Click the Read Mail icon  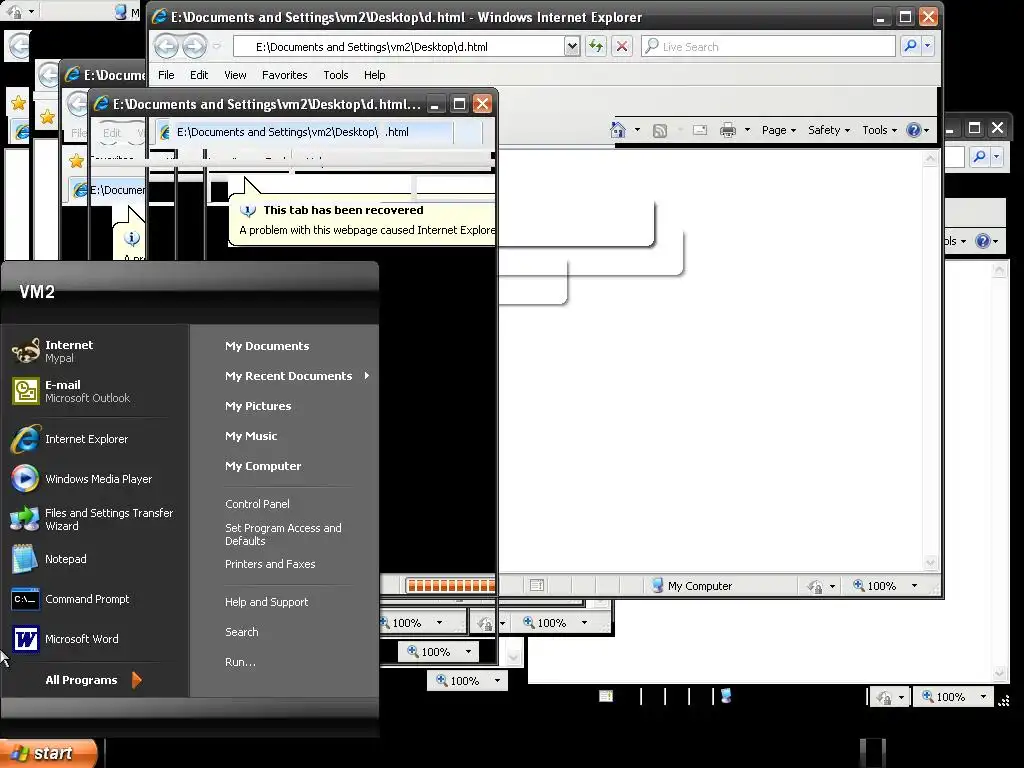[700, 130]
